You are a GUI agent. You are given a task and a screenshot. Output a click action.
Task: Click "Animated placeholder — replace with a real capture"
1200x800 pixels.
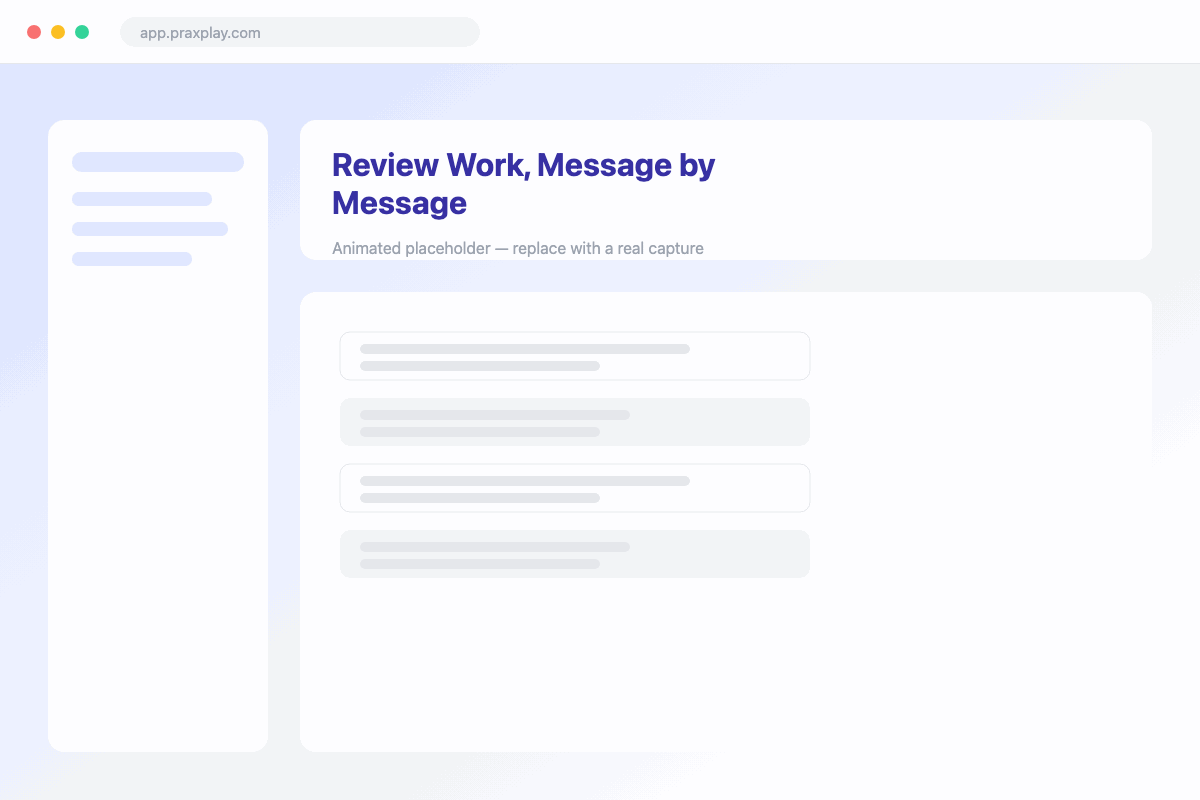pos(518,248)
